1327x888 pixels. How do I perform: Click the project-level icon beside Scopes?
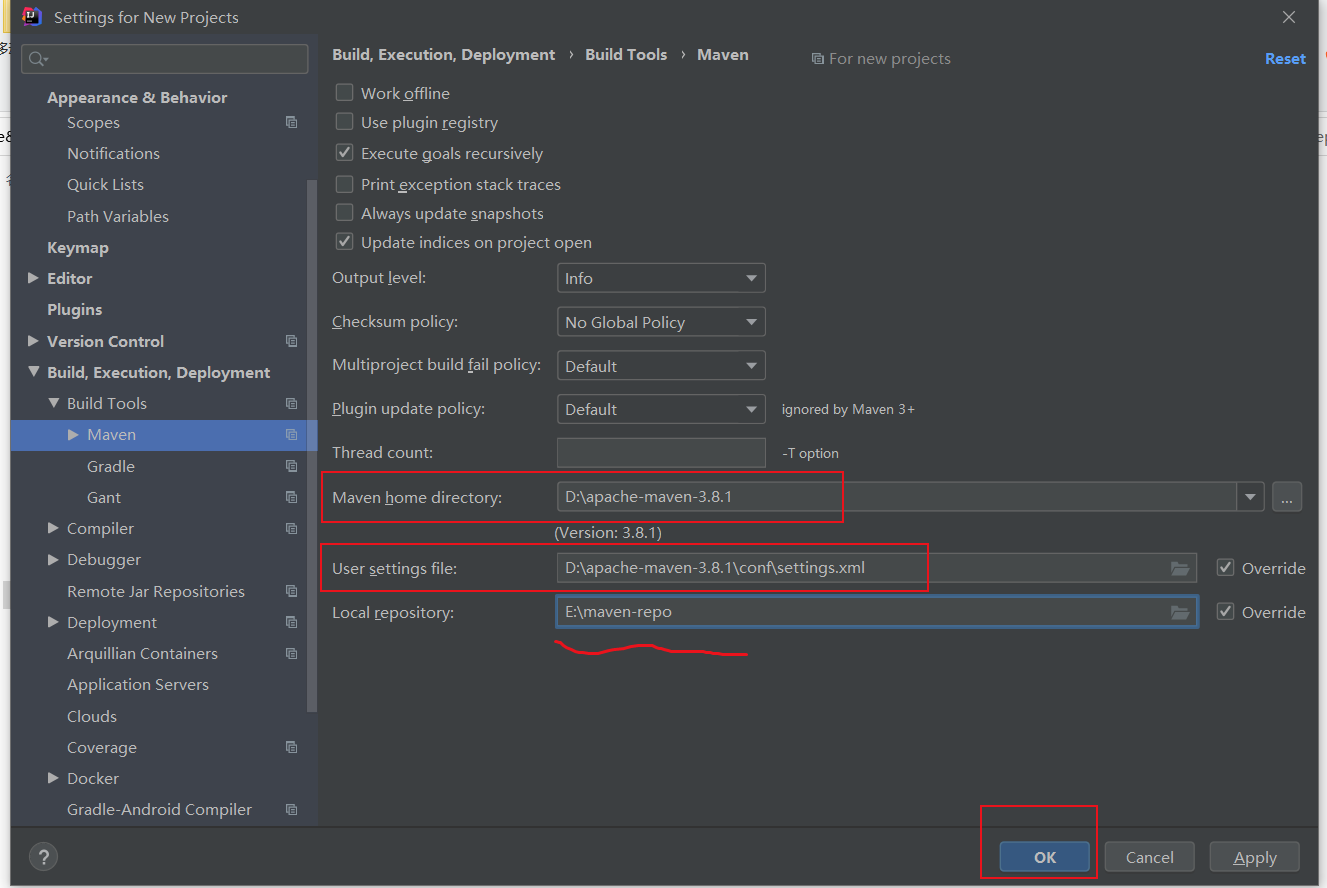point(291,122)
